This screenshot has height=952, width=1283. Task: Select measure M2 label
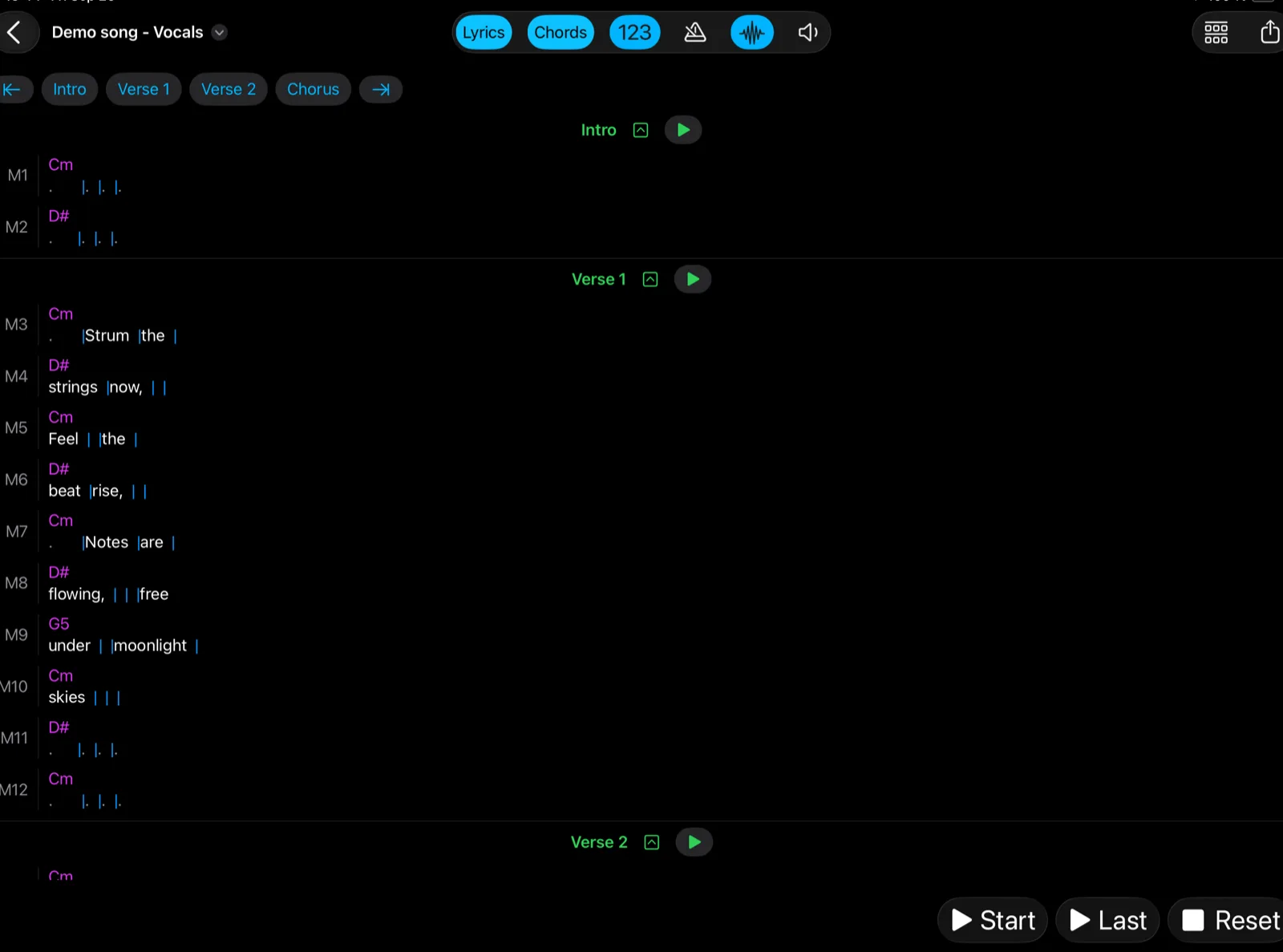pos(17,227)
